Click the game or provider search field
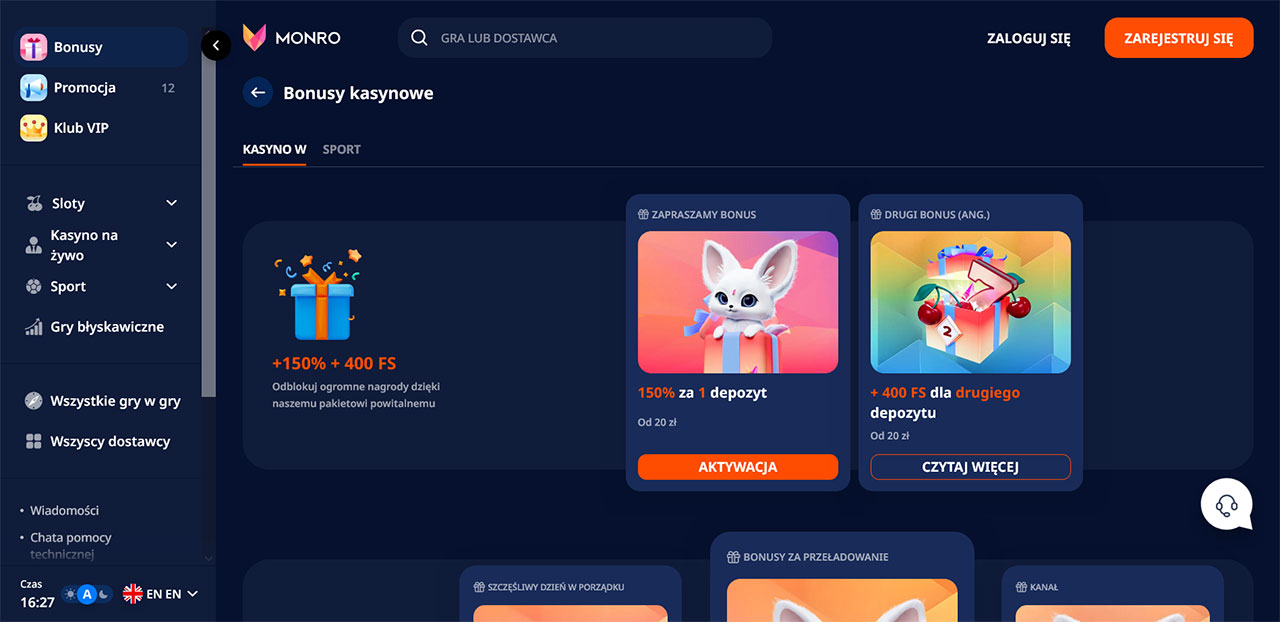Image resolution: width=1280 pixels, height=622 pixels. [x=585, y=38]
